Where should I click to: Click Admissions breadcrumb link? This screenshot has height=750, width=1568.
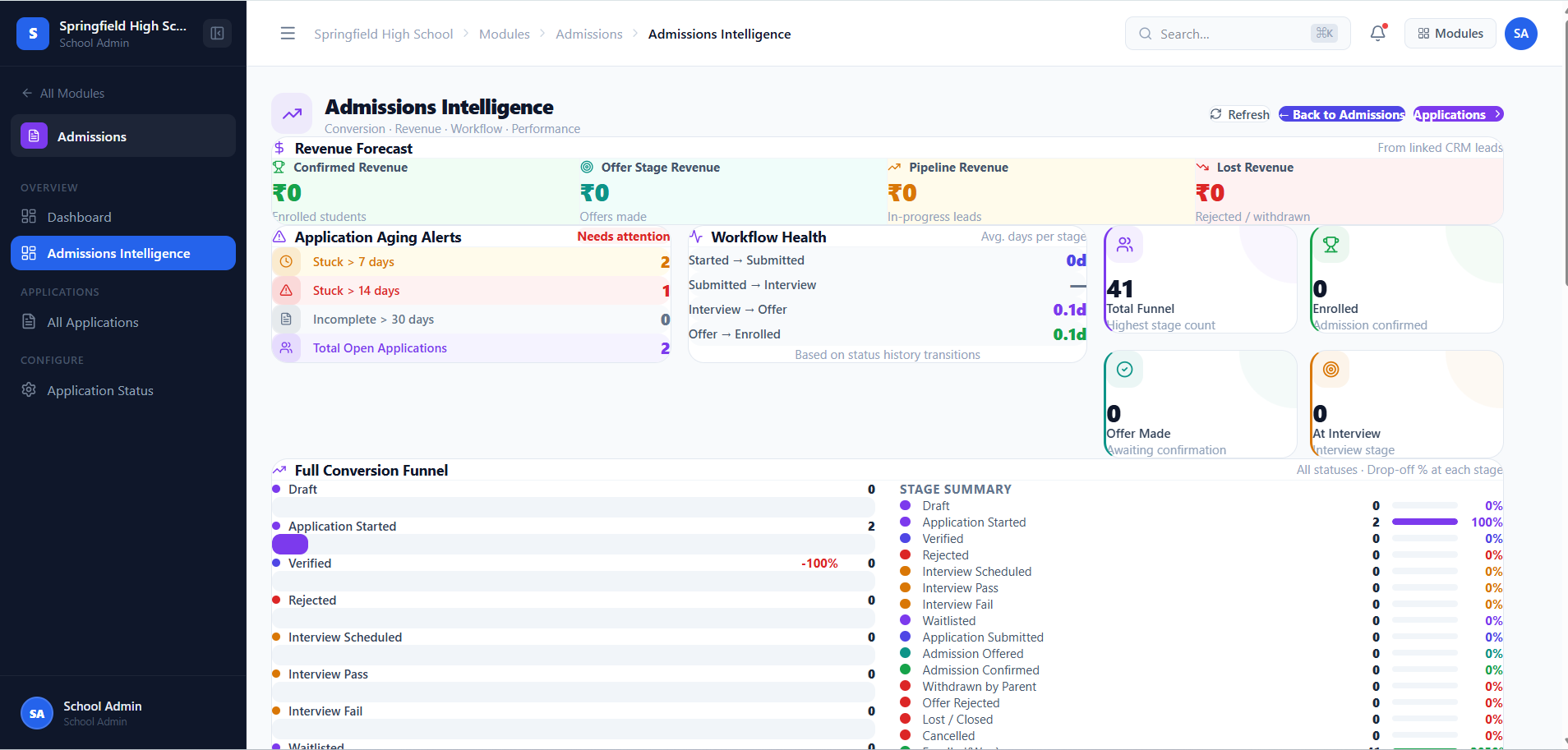pos(589,34)
